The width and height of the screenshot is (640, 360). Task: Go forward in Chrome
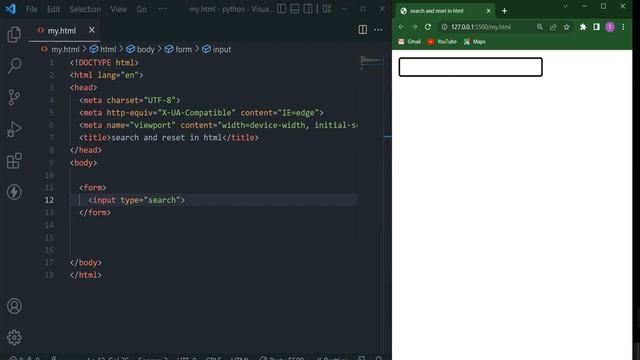click(414, 27)
